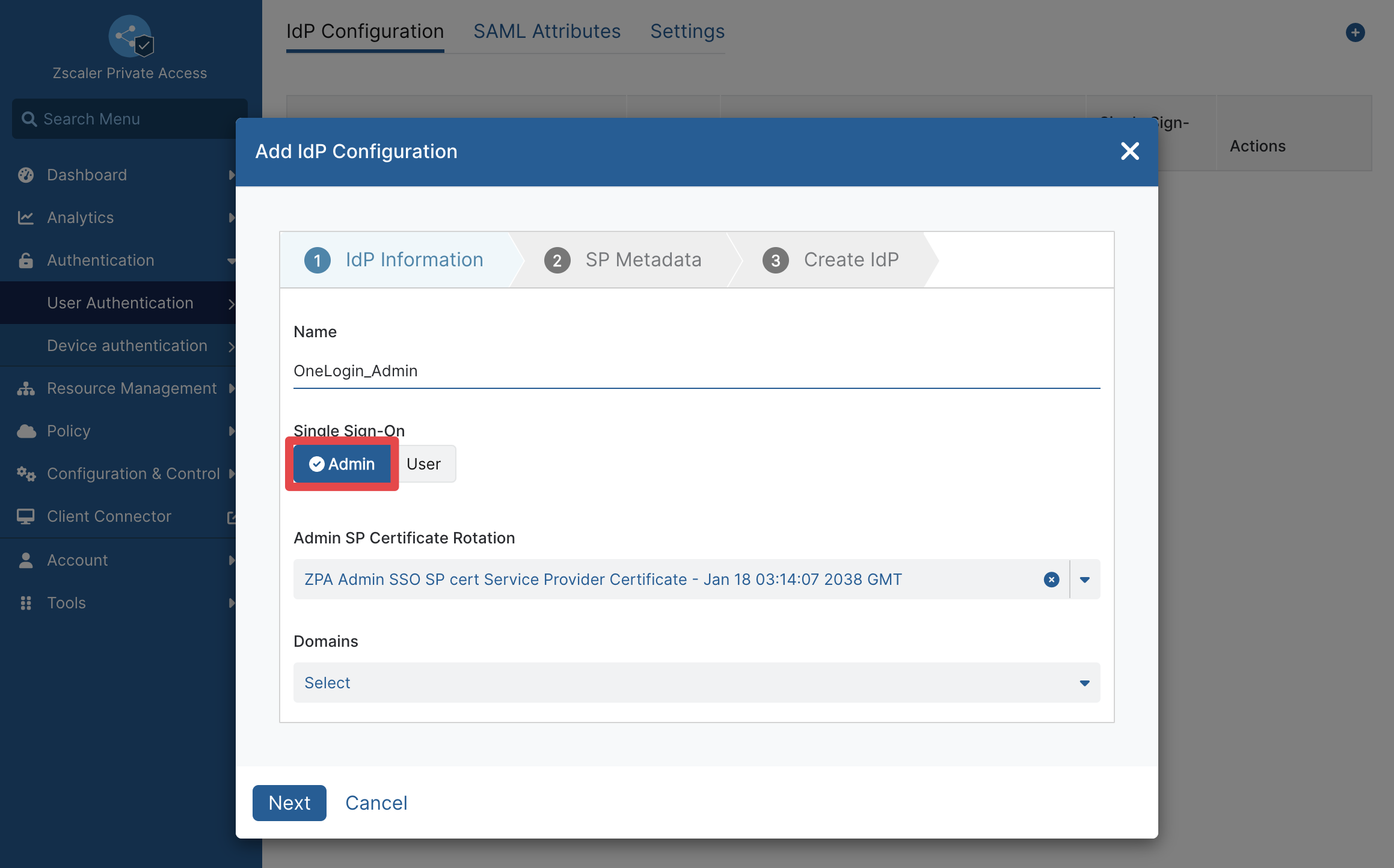Switch Single Sign-On to User
The image size is (1394, 868).
424,464
